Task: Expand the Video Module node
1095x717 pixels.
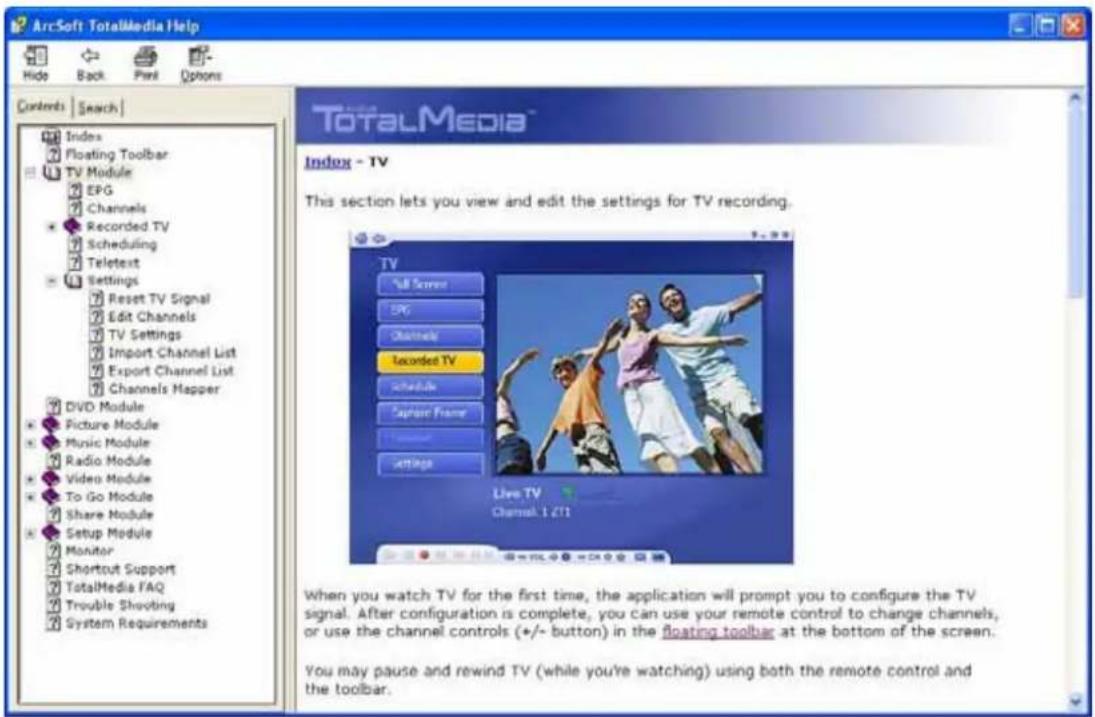Action: click(30, 479)
